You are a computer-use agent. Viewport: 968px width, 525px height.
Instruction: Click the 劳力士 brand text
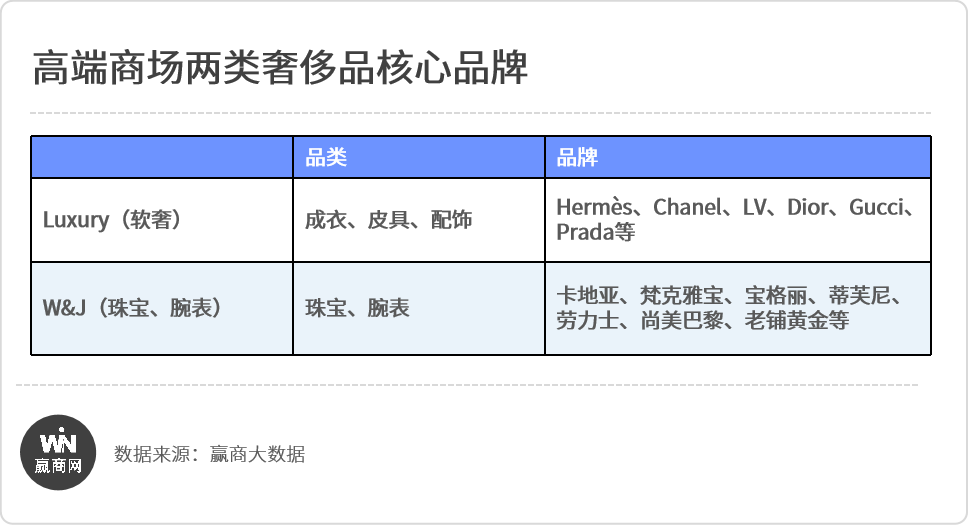click(587, 320)
